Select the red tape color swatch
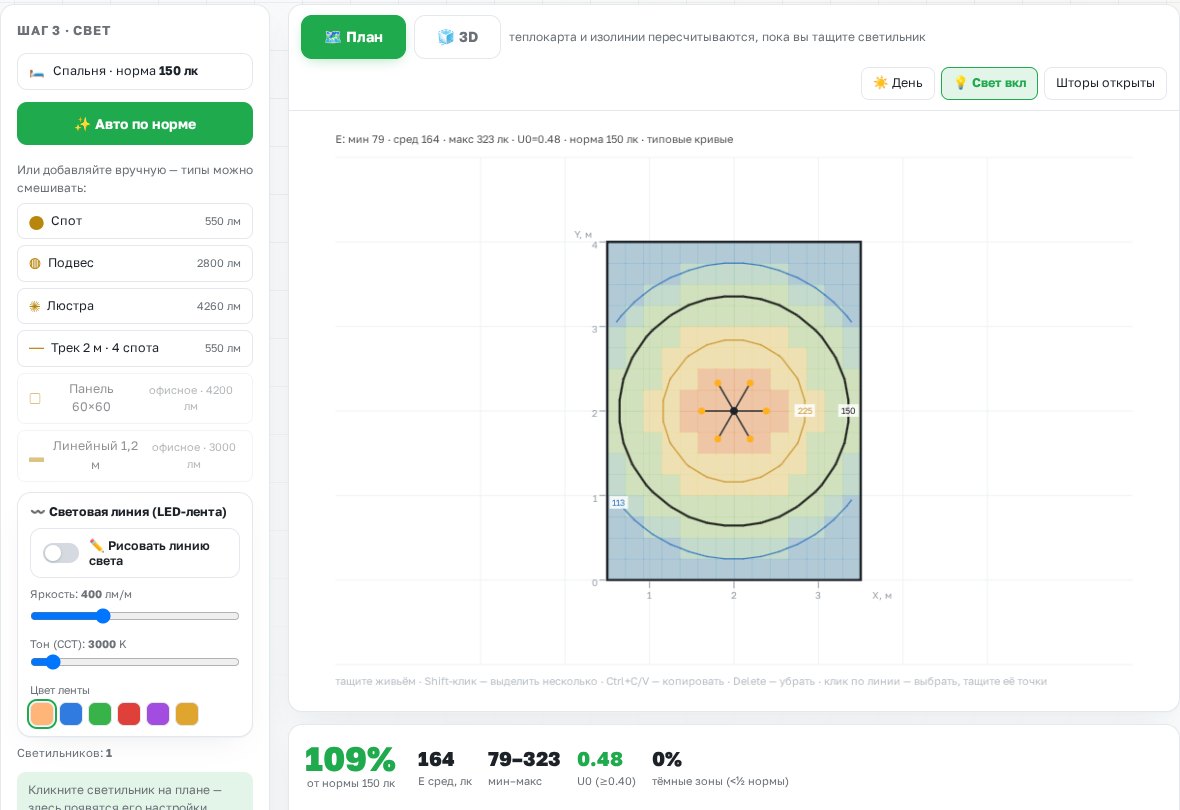 coord(129,714)
